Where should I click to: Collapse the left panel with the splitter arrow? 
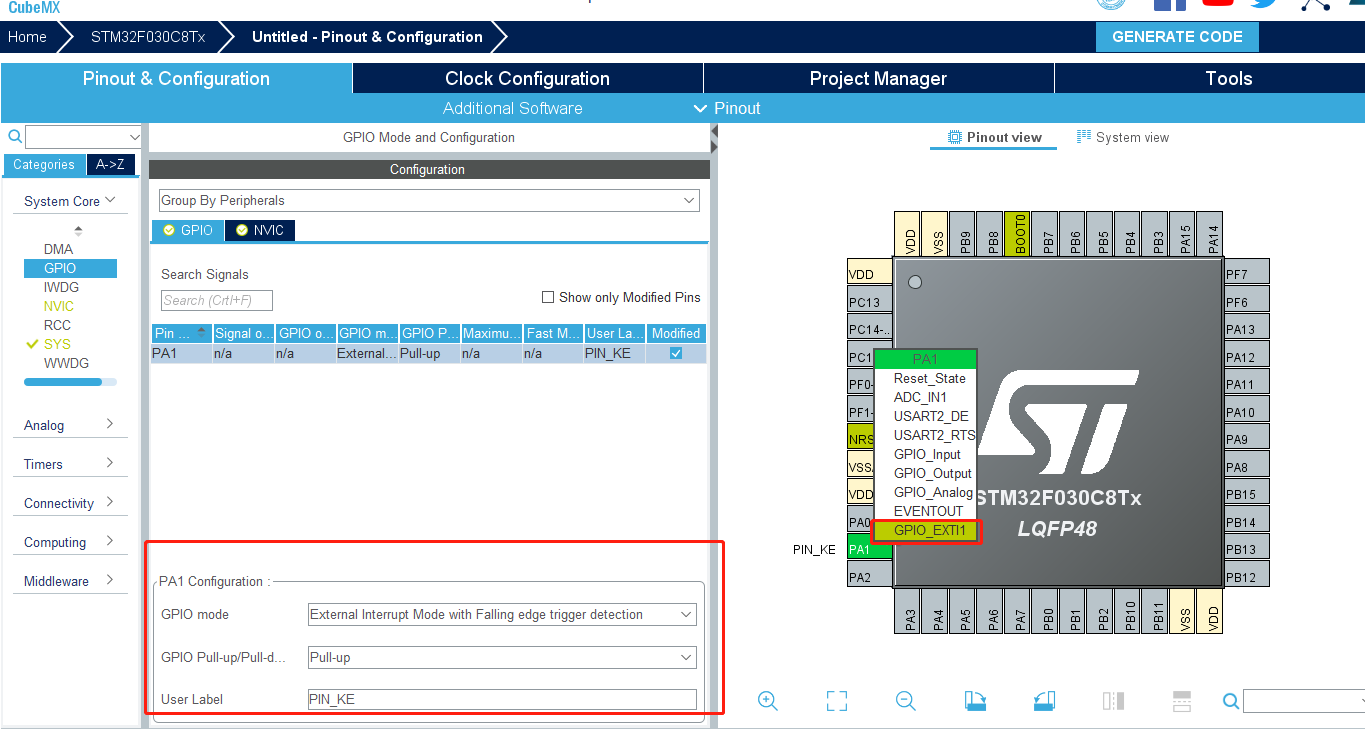(x=714, y=131)
